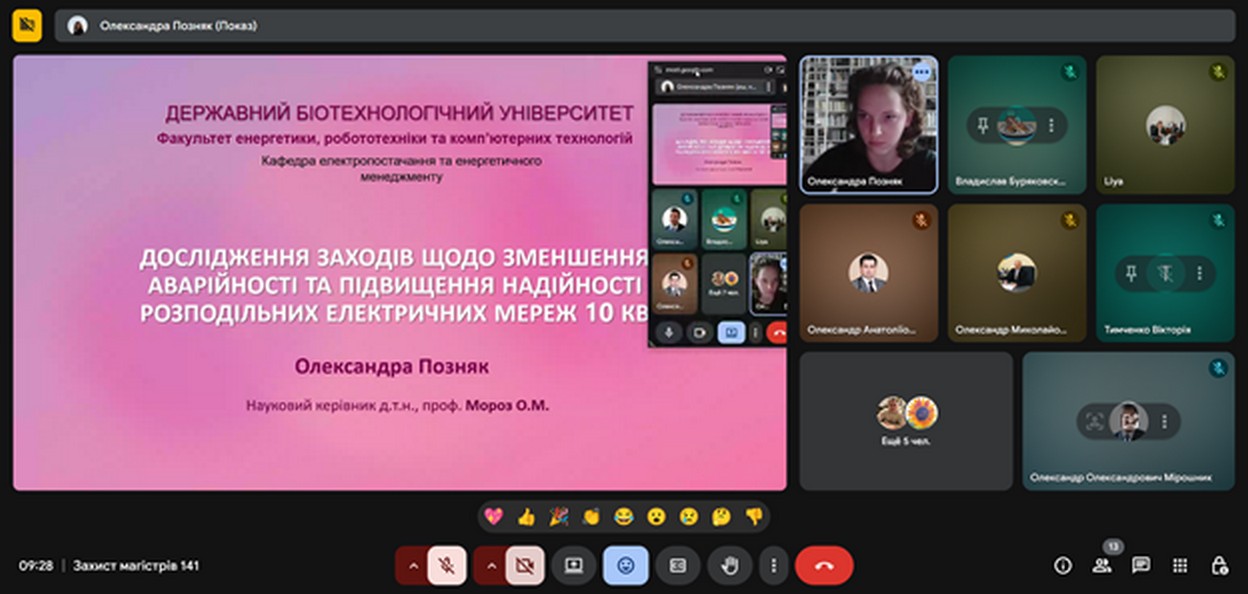1248x594 pixels.
Task: Open the three-dot more options menu in call toolbar
Action: point(773,565)
